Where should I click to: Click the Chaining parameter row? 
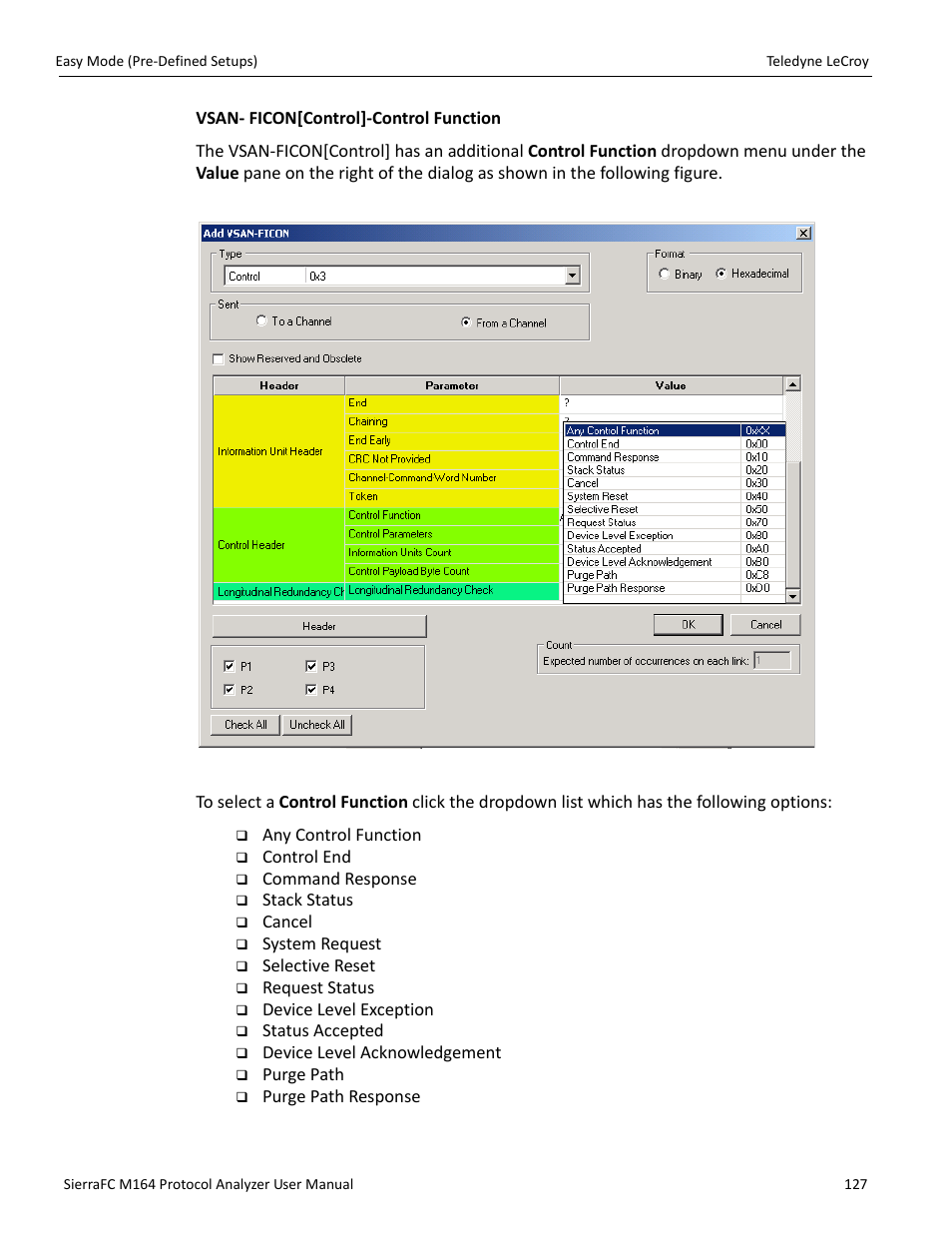click(452, 422)
